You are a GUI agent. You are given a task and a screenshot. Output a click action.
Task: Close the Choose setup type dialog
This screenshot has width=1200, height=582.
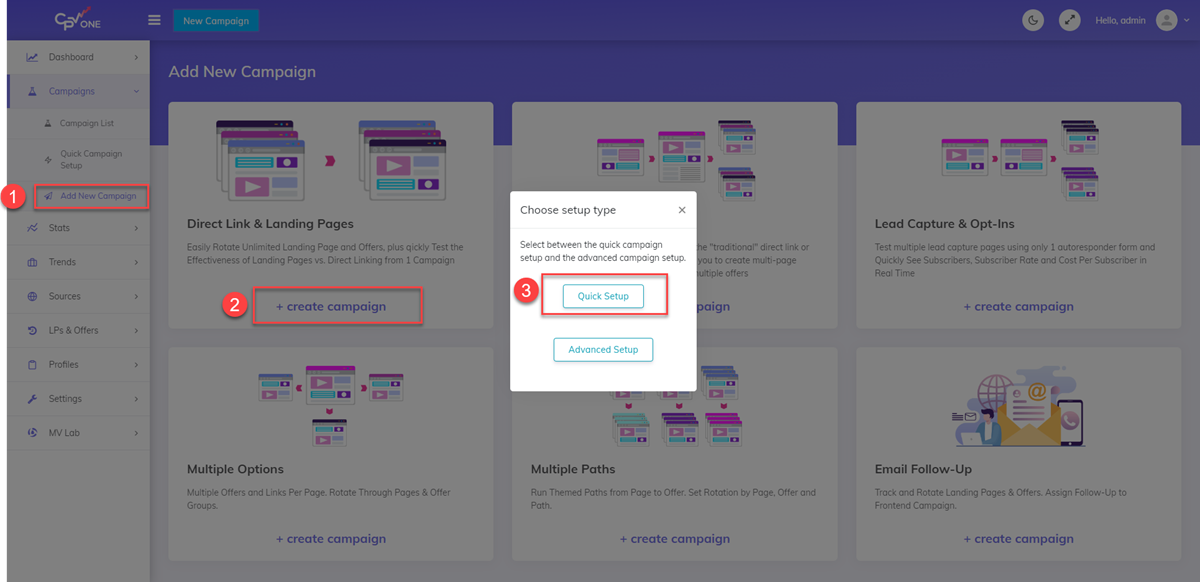click(682, 210)
